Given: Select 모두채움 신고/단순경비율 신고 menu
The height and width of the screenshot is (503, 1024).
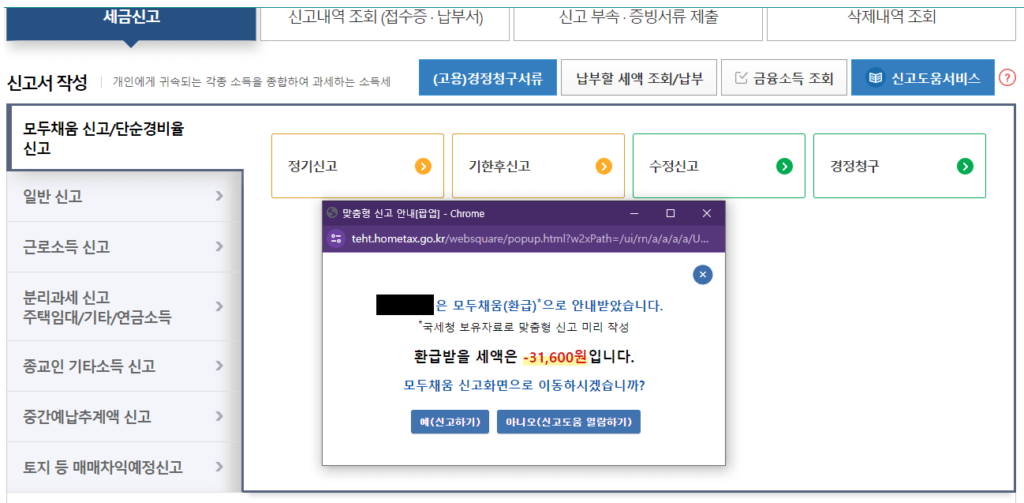Looking at the screenshot, I should [x=124, y=138].
